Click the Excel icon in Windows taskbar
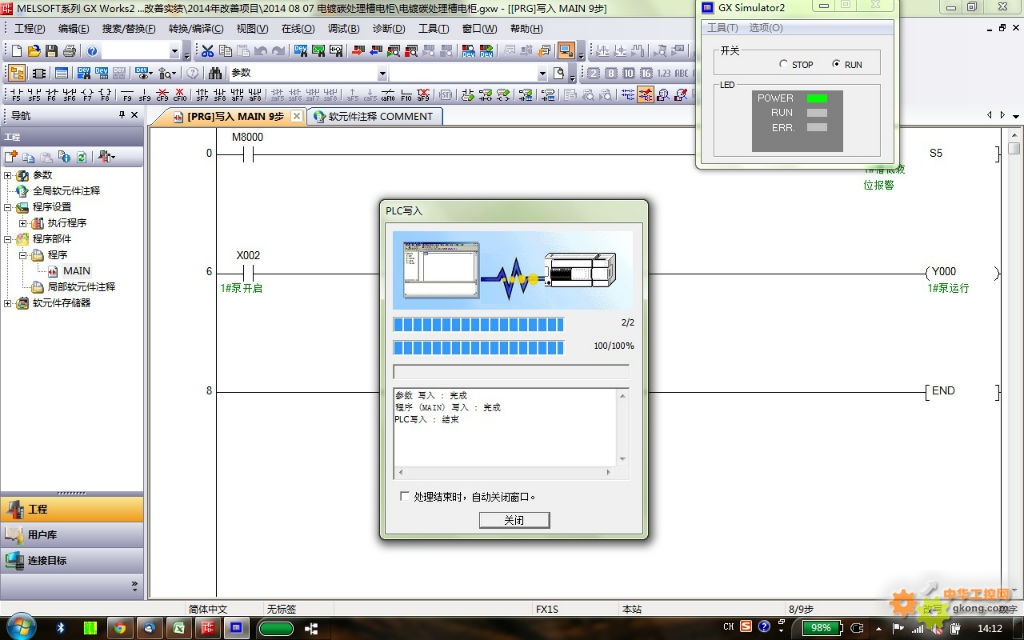This screenshot has width=1024, height=640. [x=178, y=628]
